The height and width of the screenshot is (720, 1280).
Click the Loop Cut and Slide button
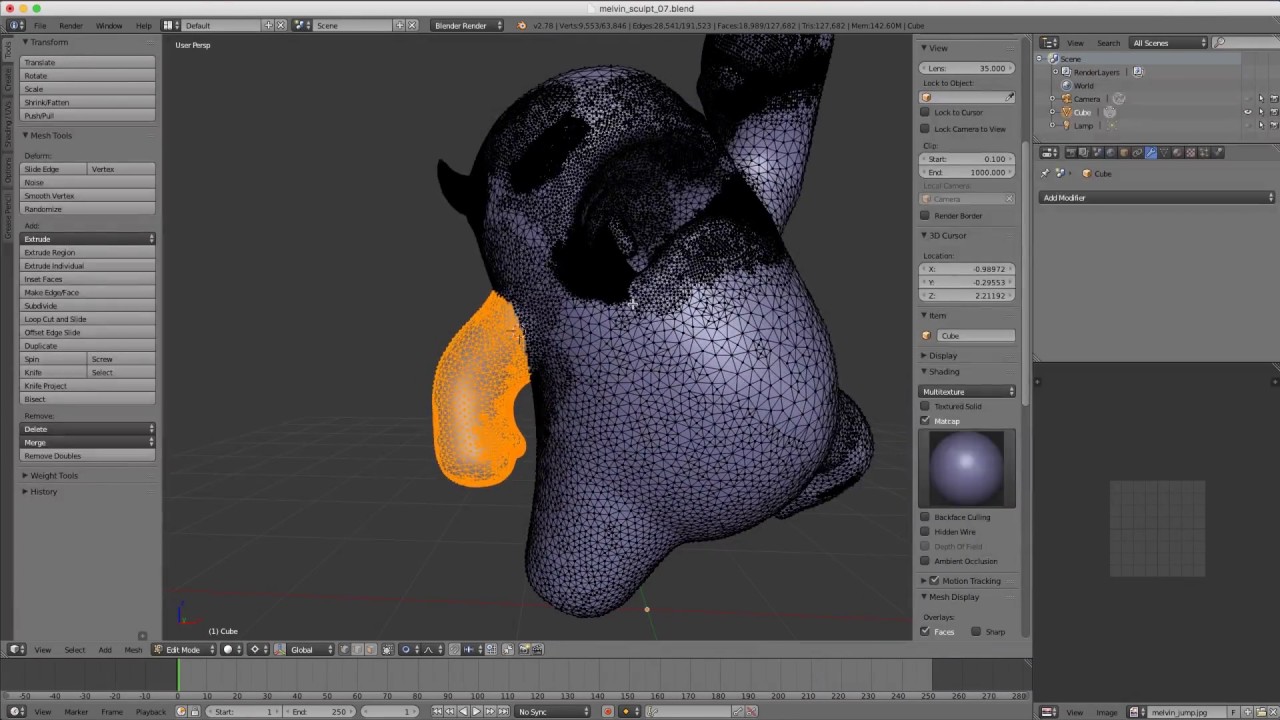coord(89,319)
